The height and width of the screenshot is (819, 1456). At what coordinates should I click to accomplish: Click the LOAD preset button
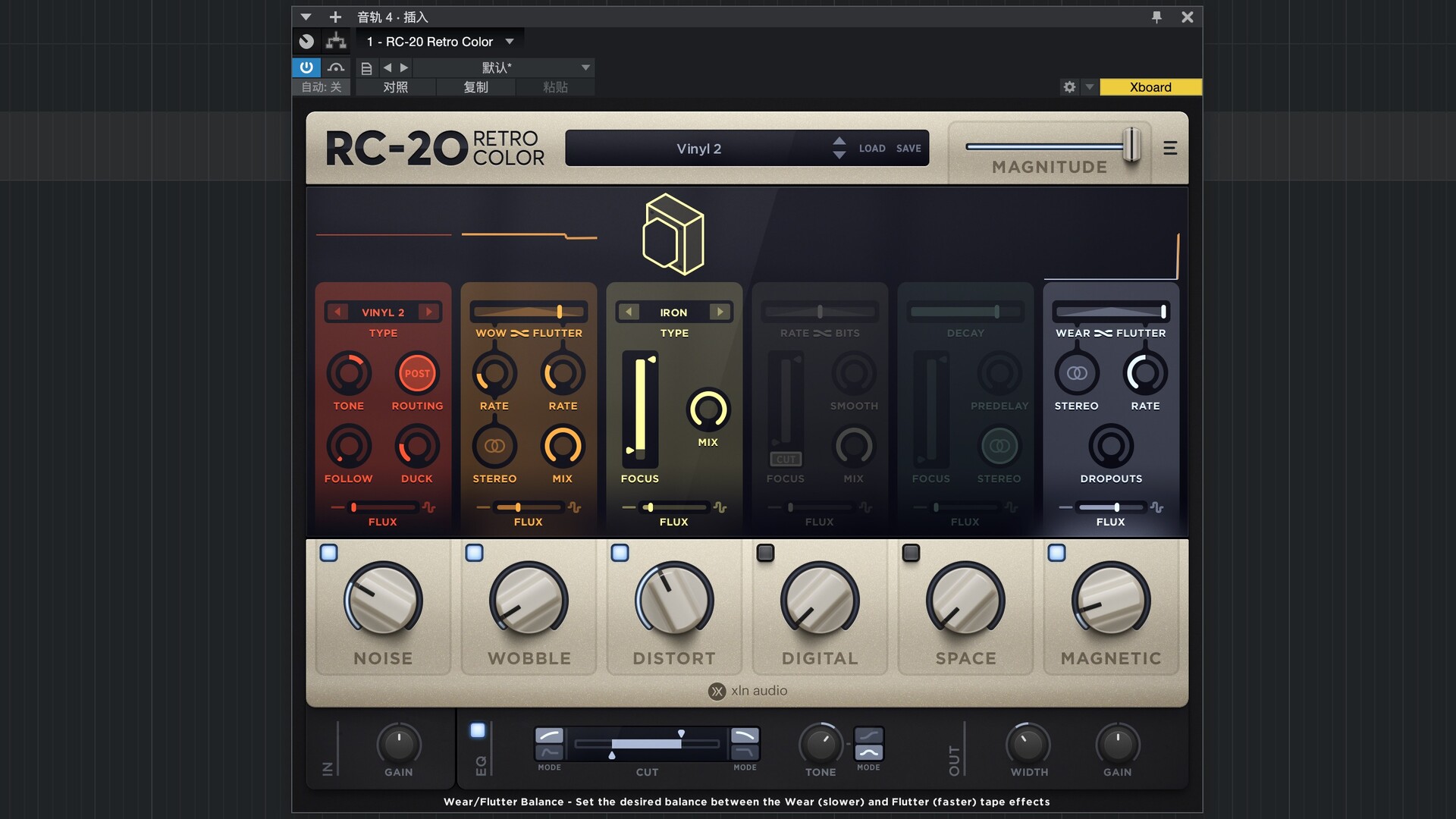tap(871, 149)
